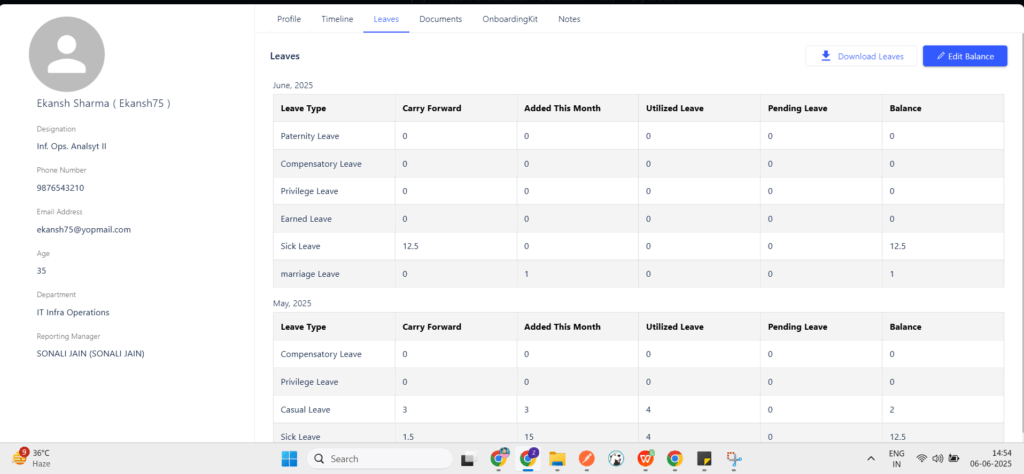Open the ENG IN language switcher

click(896, 459)
